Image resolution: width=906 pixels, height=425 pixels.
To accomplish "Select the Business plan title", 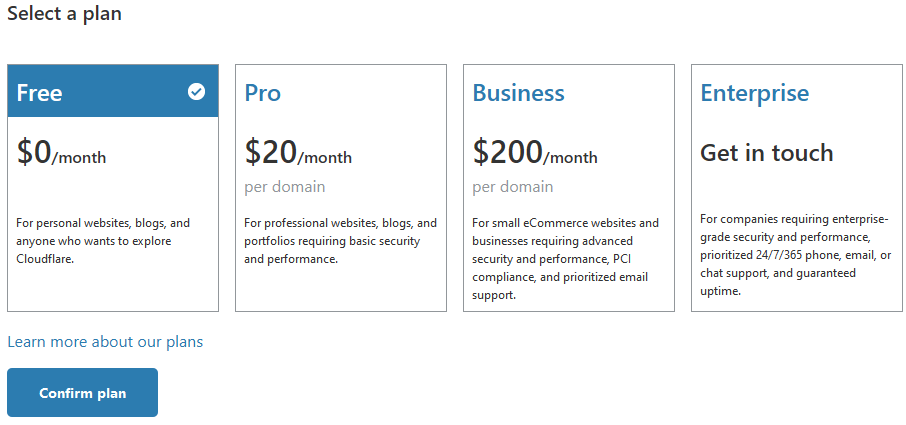I will pos(518,93).
